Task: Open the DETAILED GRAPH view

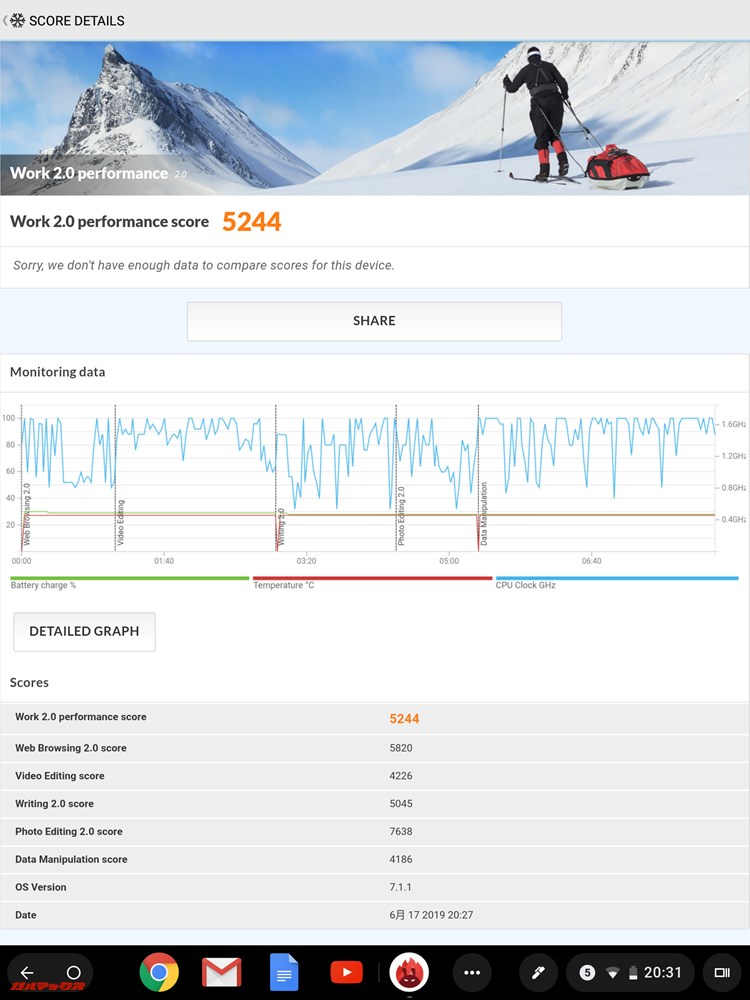Action: tap(84, 632)
